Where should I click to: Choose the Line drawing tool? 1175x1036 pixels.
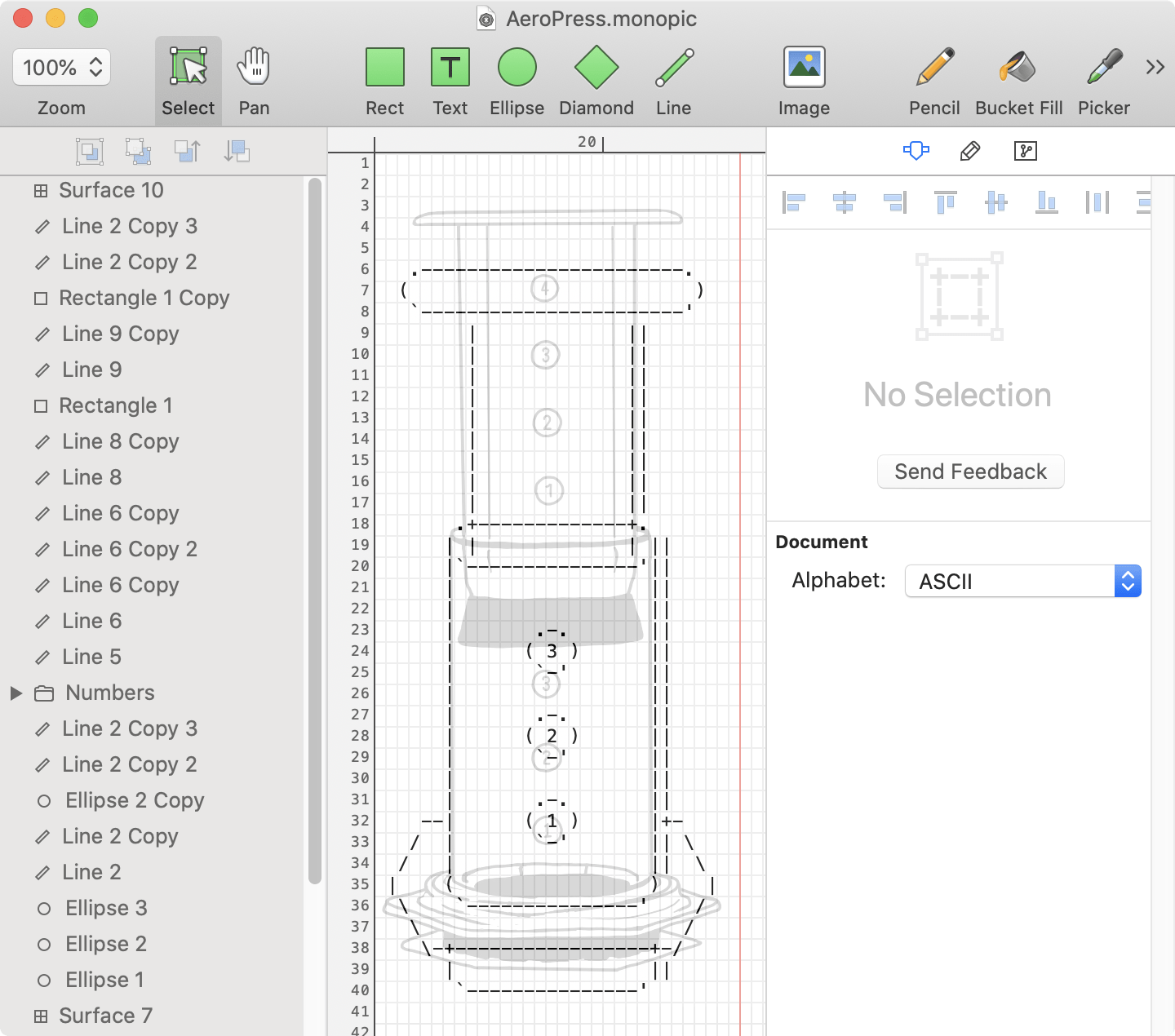673,81
